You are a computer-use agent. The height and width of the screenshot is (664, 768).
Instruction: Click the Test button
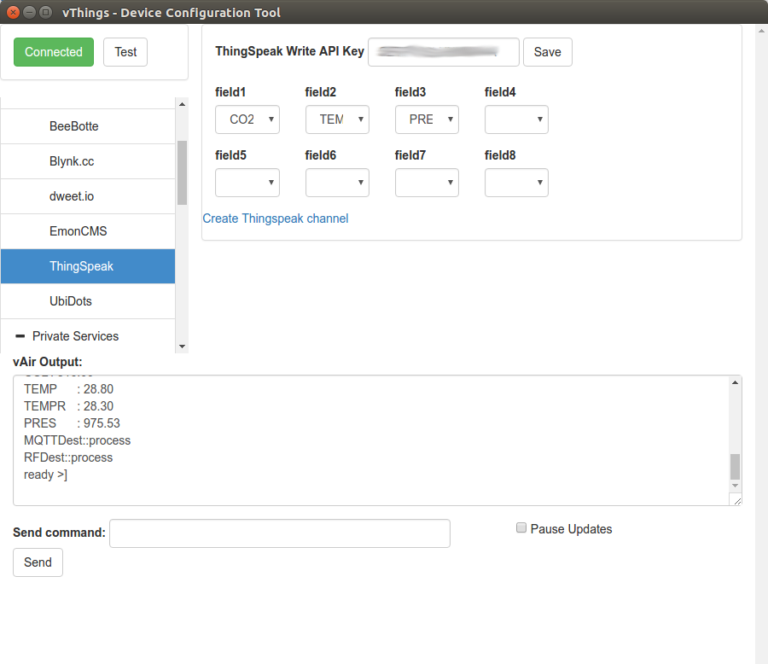click(125, 52)
